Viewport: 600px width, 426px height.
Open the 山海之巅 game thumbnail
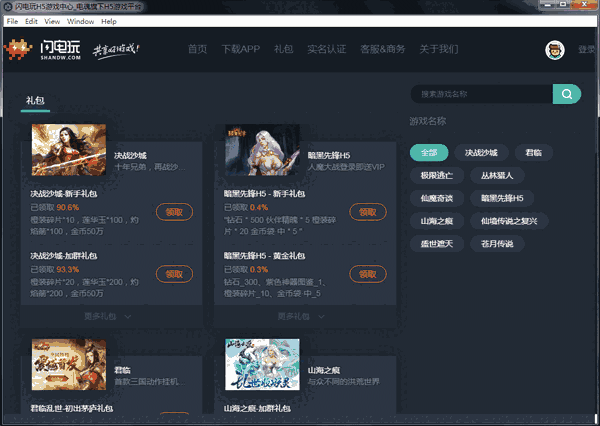(x=262, y=364)
